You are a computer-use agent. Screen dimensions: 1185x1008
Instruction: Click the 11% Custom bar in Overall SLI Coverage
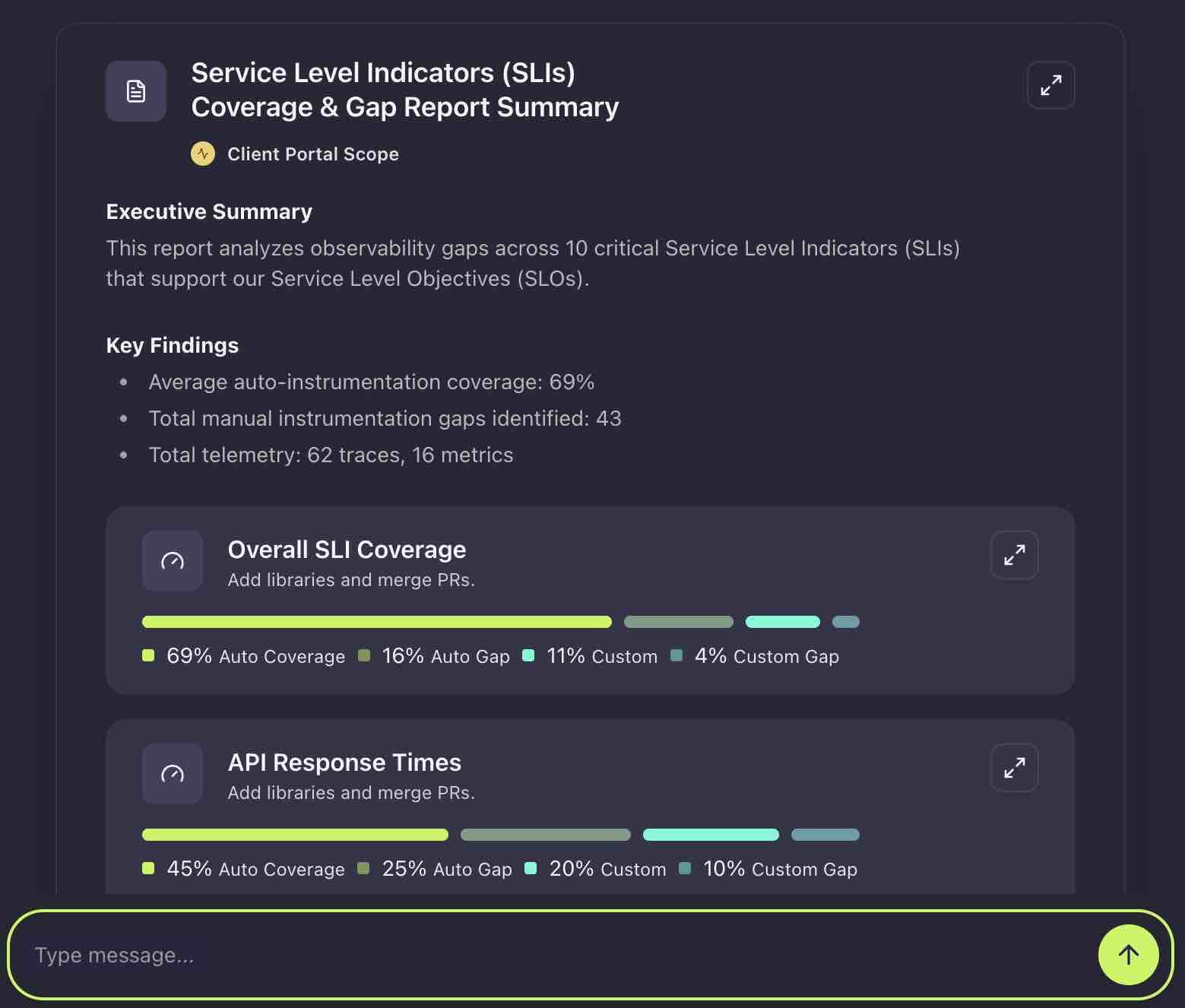click(782, 622)
